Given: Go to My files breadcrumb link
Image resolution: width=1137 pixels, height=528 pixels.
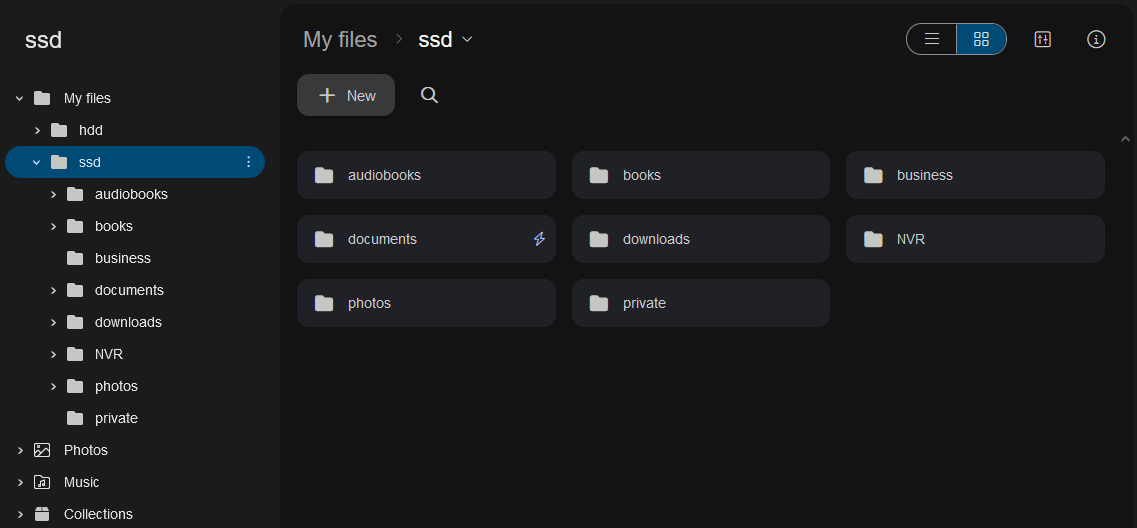Looking at the screenshot, I should pos(340,39).
